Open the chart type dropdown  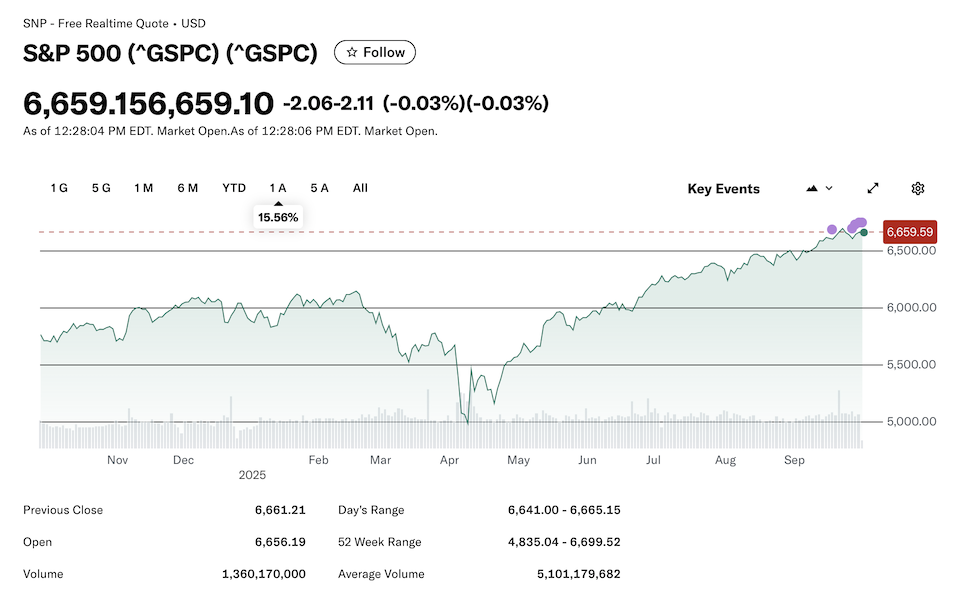click(x=829, y=188)
